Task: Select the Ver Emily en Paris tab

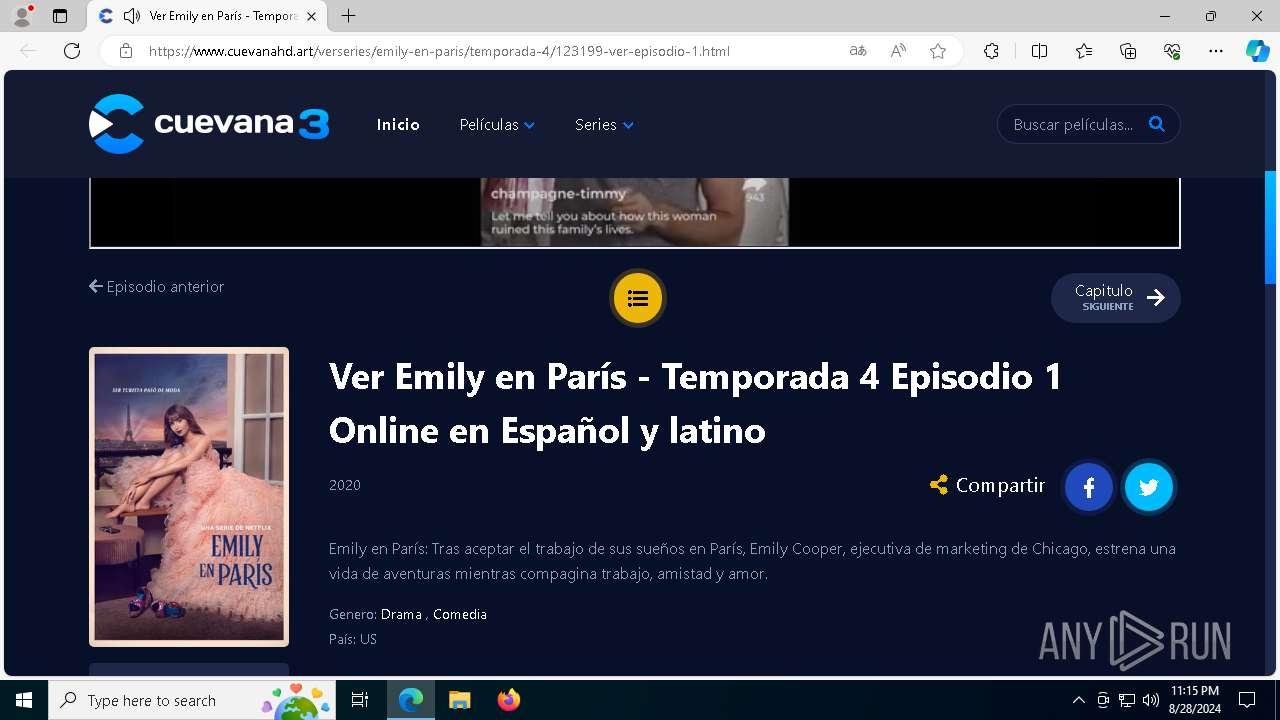Action: 208,16
